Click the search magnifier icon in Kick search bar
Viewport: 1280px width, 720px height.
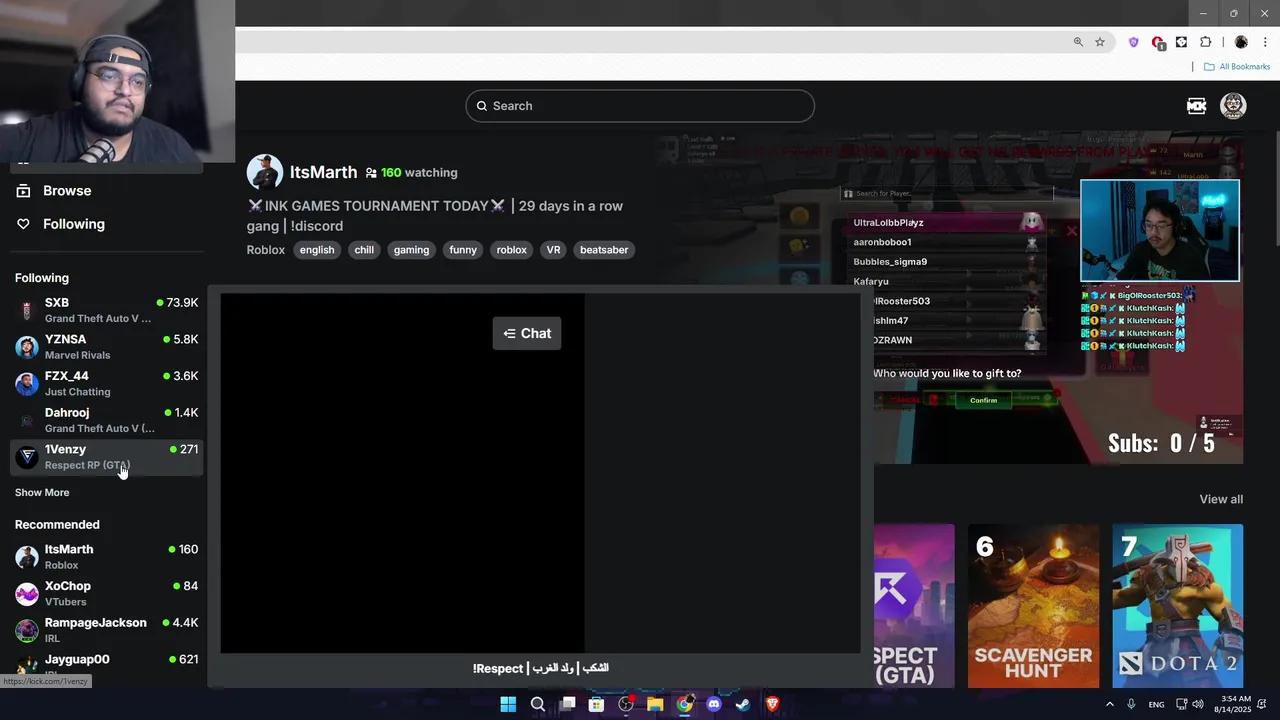481,106
